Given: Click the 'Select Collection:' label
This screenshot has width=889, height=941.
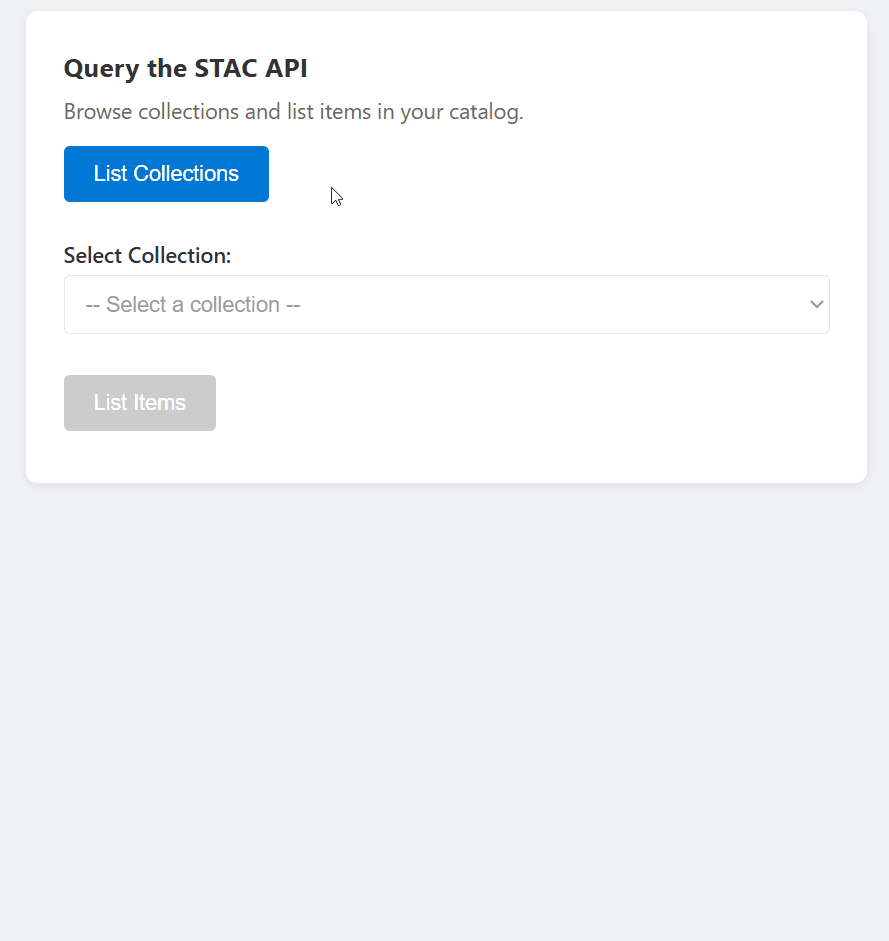Looking at the screenshot, I should pos(148,256).
